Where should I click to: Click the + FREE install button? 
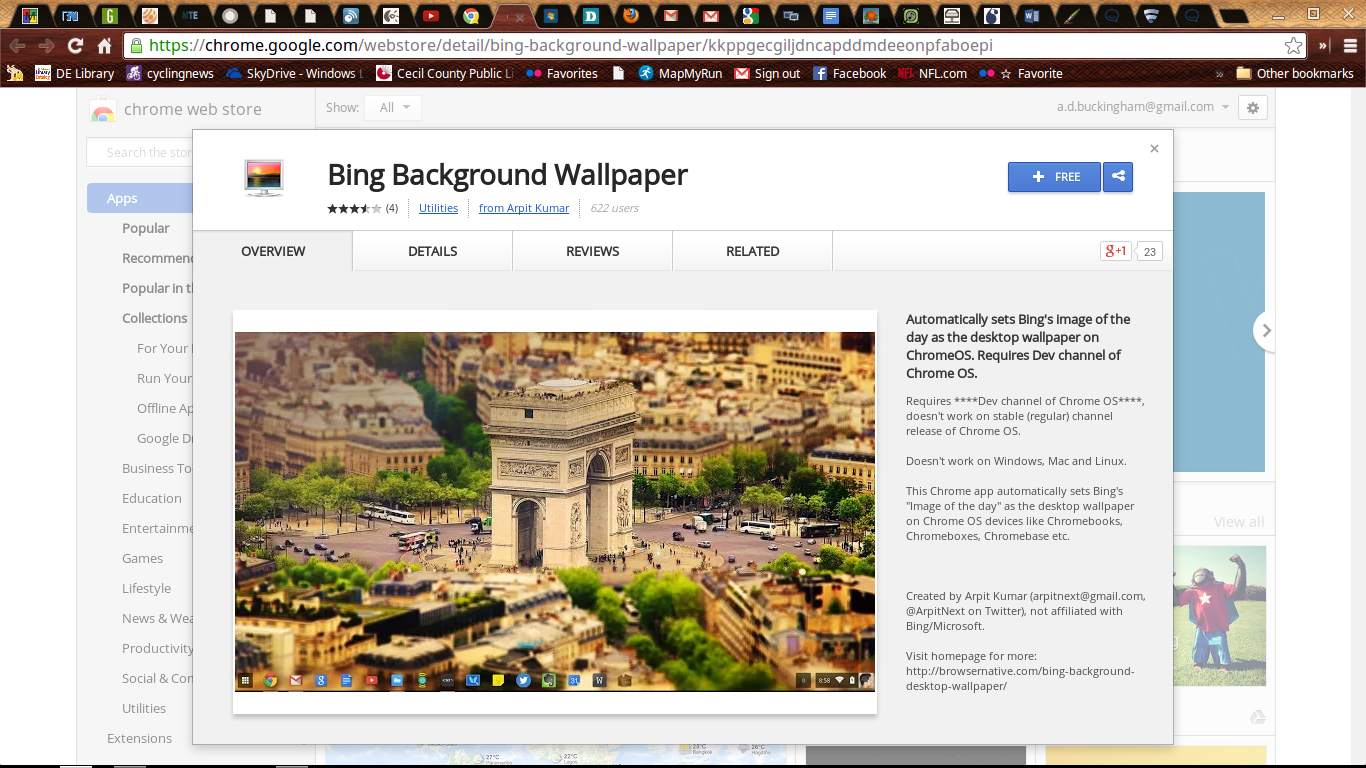1054,177
